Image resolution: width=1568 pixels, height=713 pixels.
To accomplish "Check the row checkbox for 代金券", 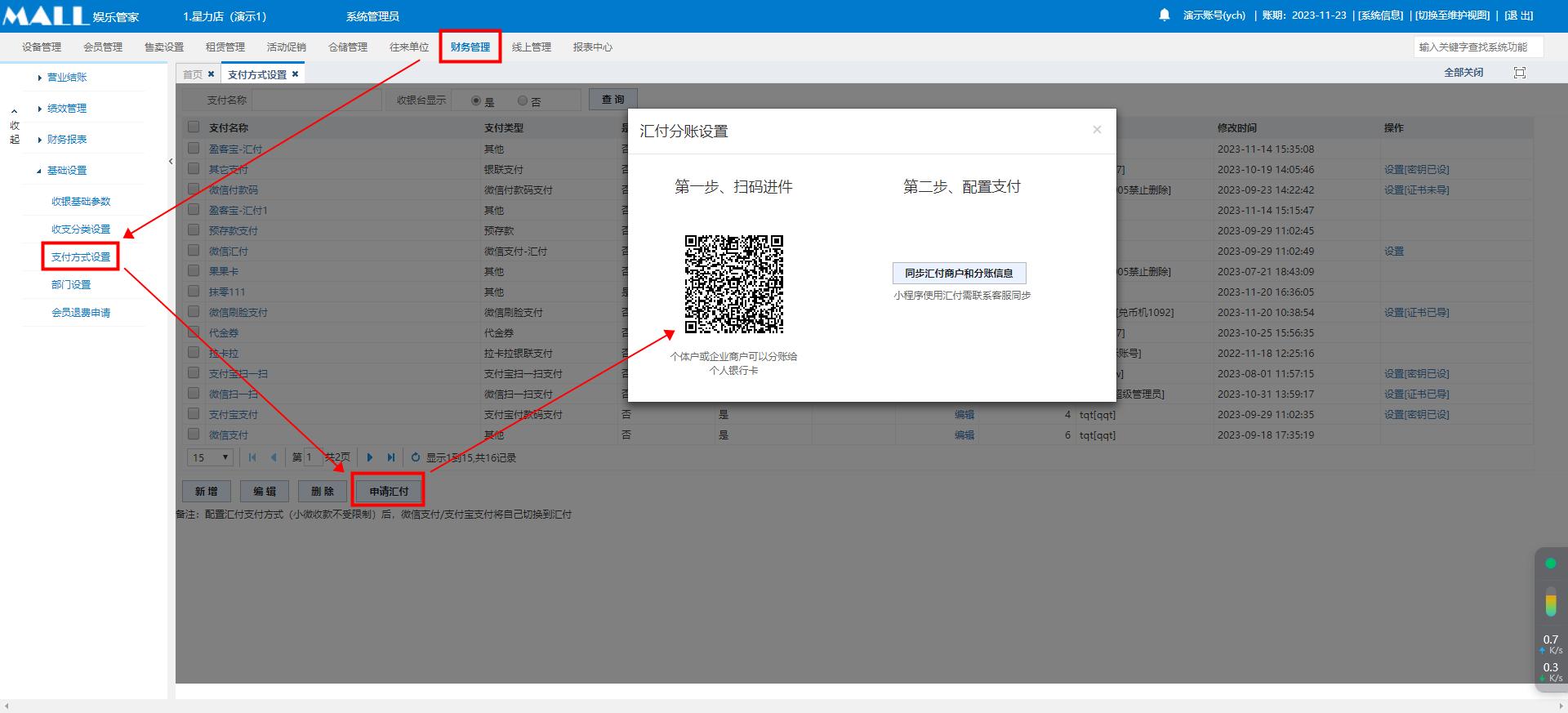I will coord(194,332).
